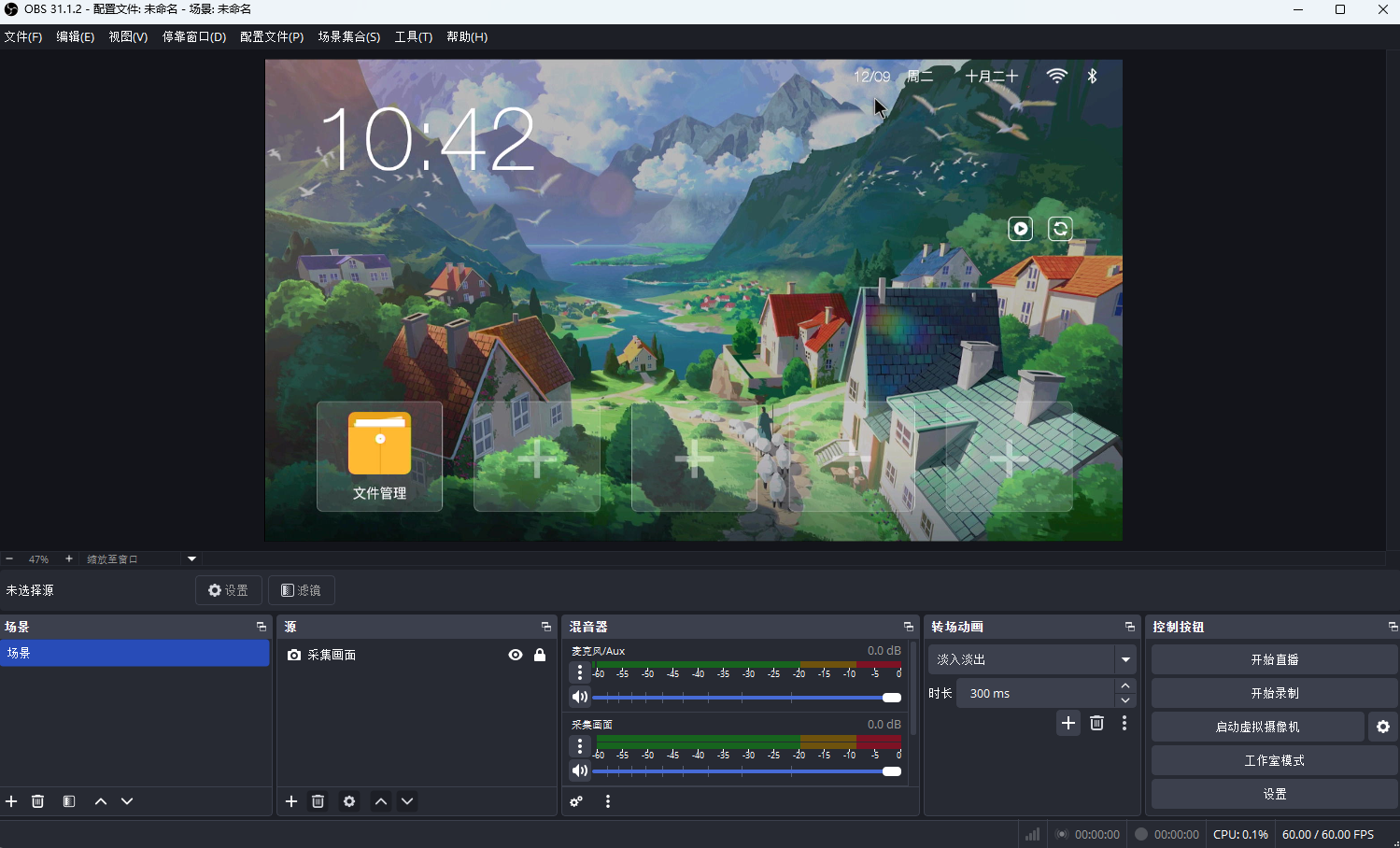Open advanced audio properties gear in 混音器

point(575,800)
